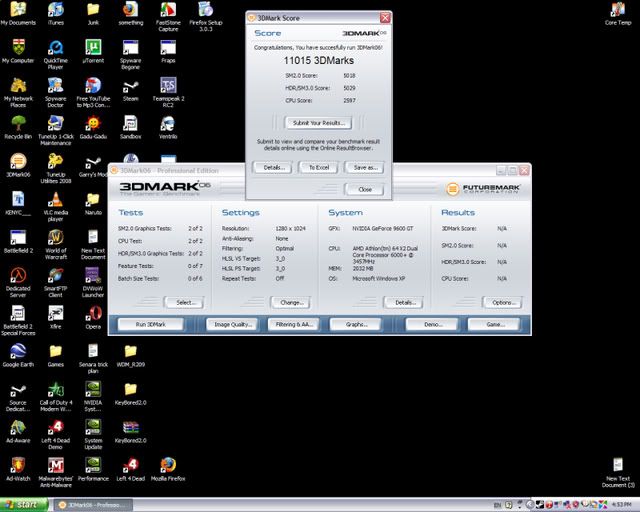
Task: Click the Close button in score dialog
Action: point(364,189)
